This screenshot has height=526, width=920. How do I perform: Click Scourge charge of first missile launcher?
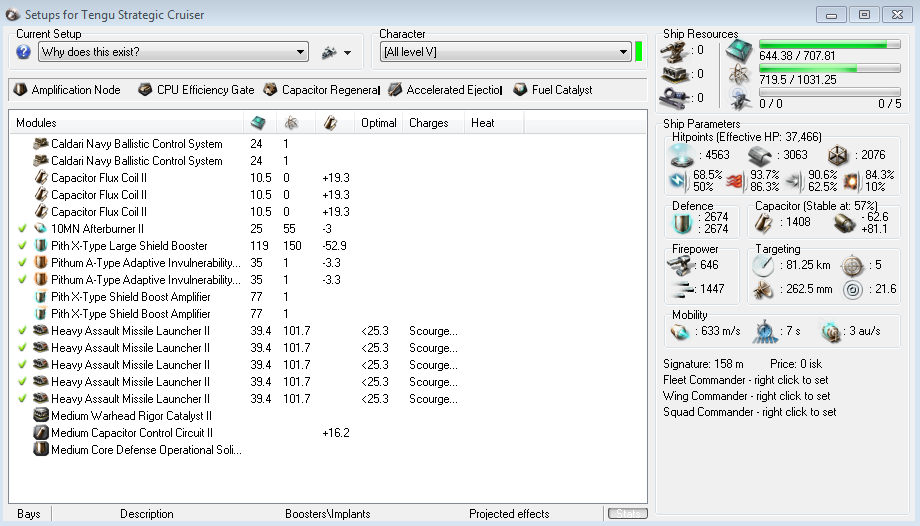[433, 331]
